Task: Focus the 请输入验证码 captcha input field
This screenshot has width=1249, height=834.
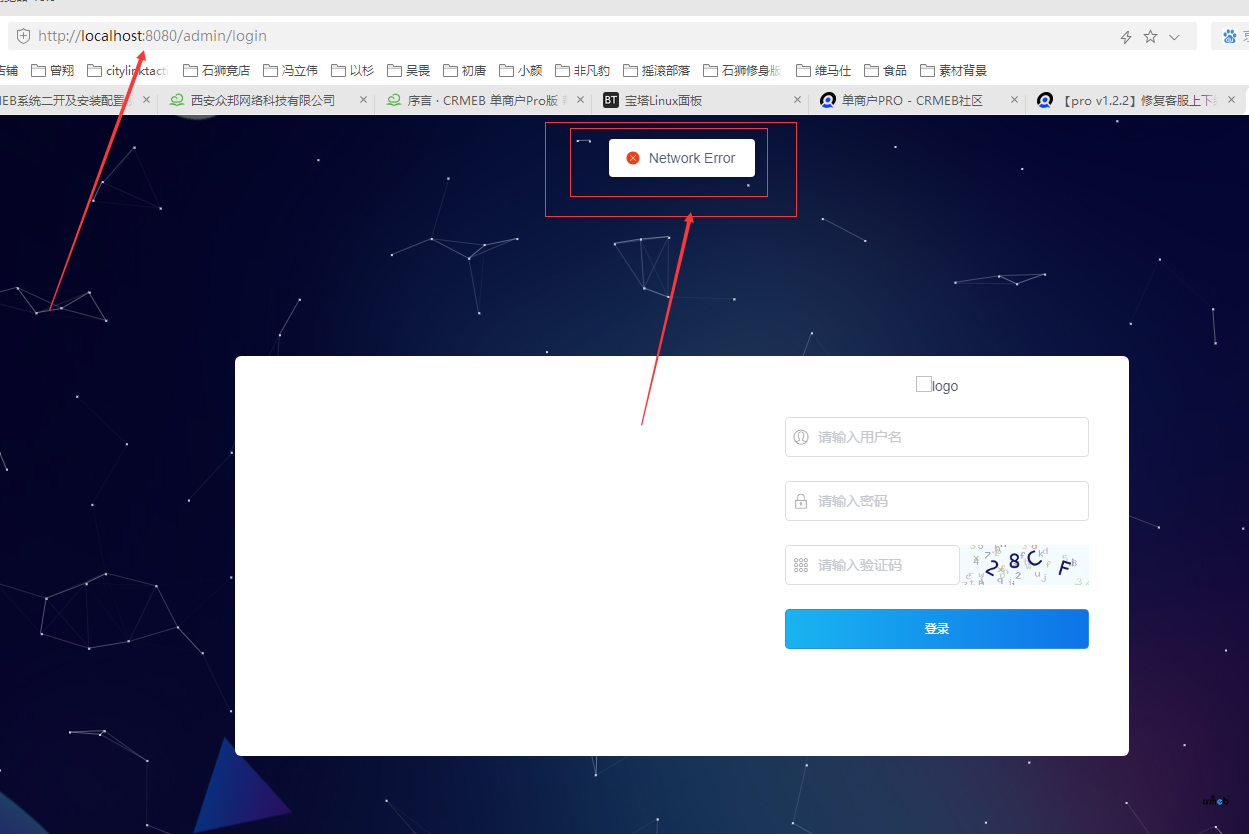Action: (x=872, y=565)
